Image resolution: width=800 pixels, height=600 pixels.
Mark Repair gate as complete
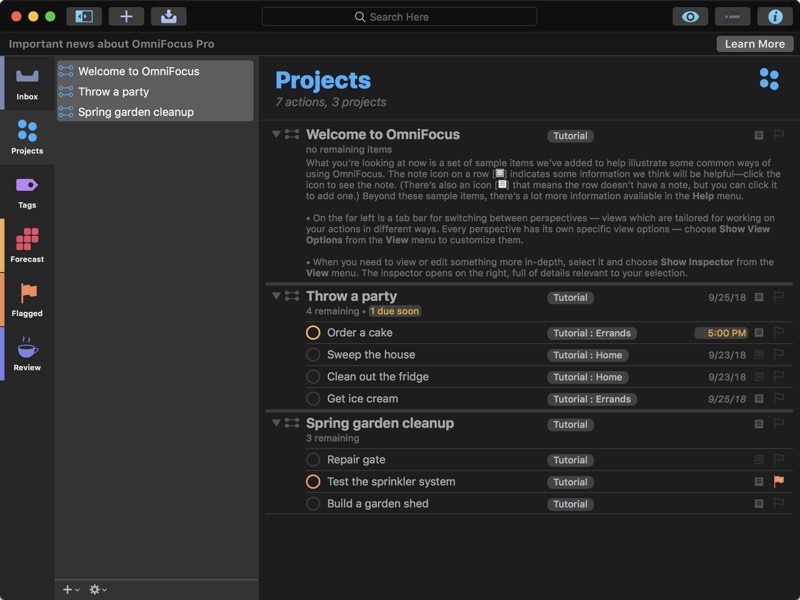click(313, 460)
